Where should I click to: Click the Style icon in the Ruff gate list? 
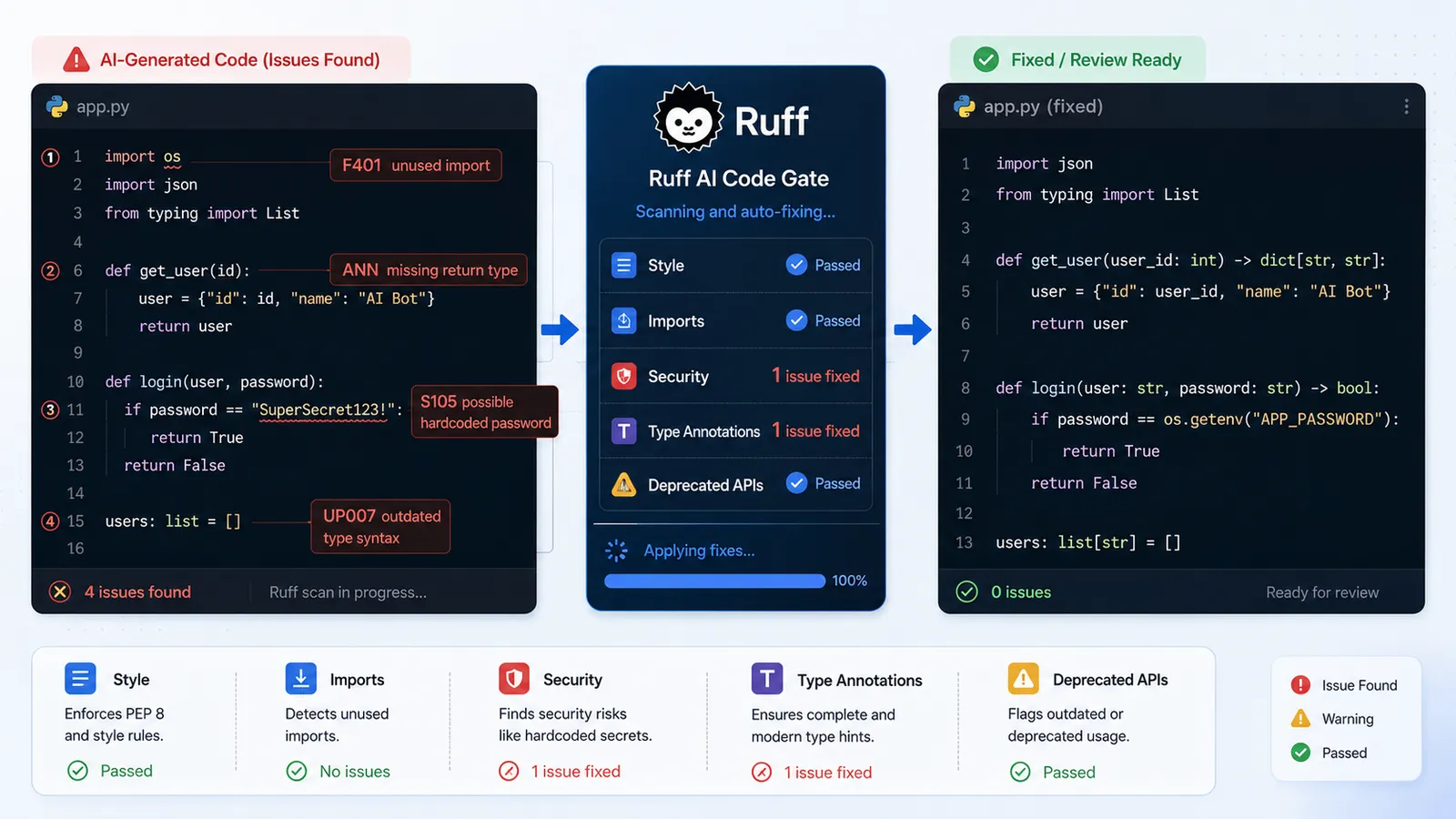point(623,266)
